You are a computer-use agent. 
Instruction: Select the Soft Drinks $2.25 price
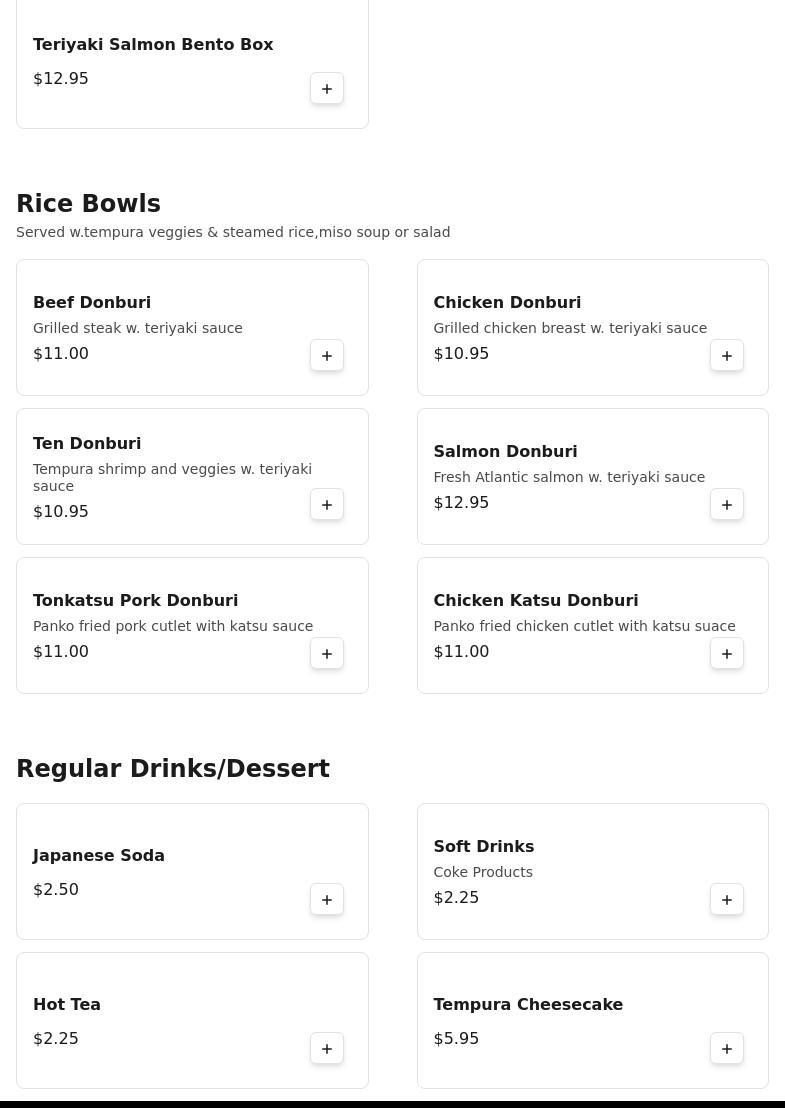point(456,898)
